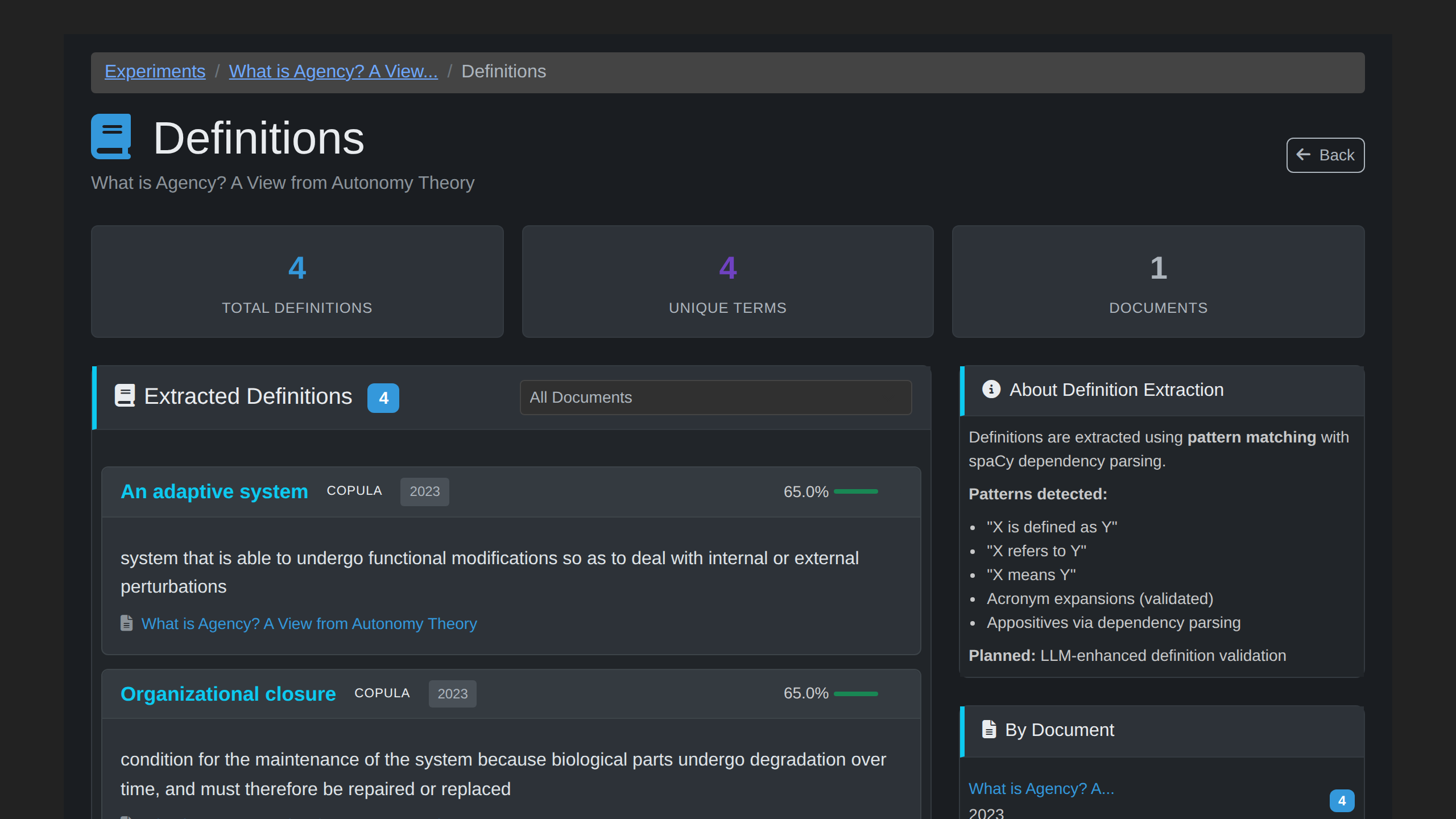This screenshot has height=819, width=1456.
Task: Open the 'An adaptive system' definition term
Action: click(x=214, y=491)
